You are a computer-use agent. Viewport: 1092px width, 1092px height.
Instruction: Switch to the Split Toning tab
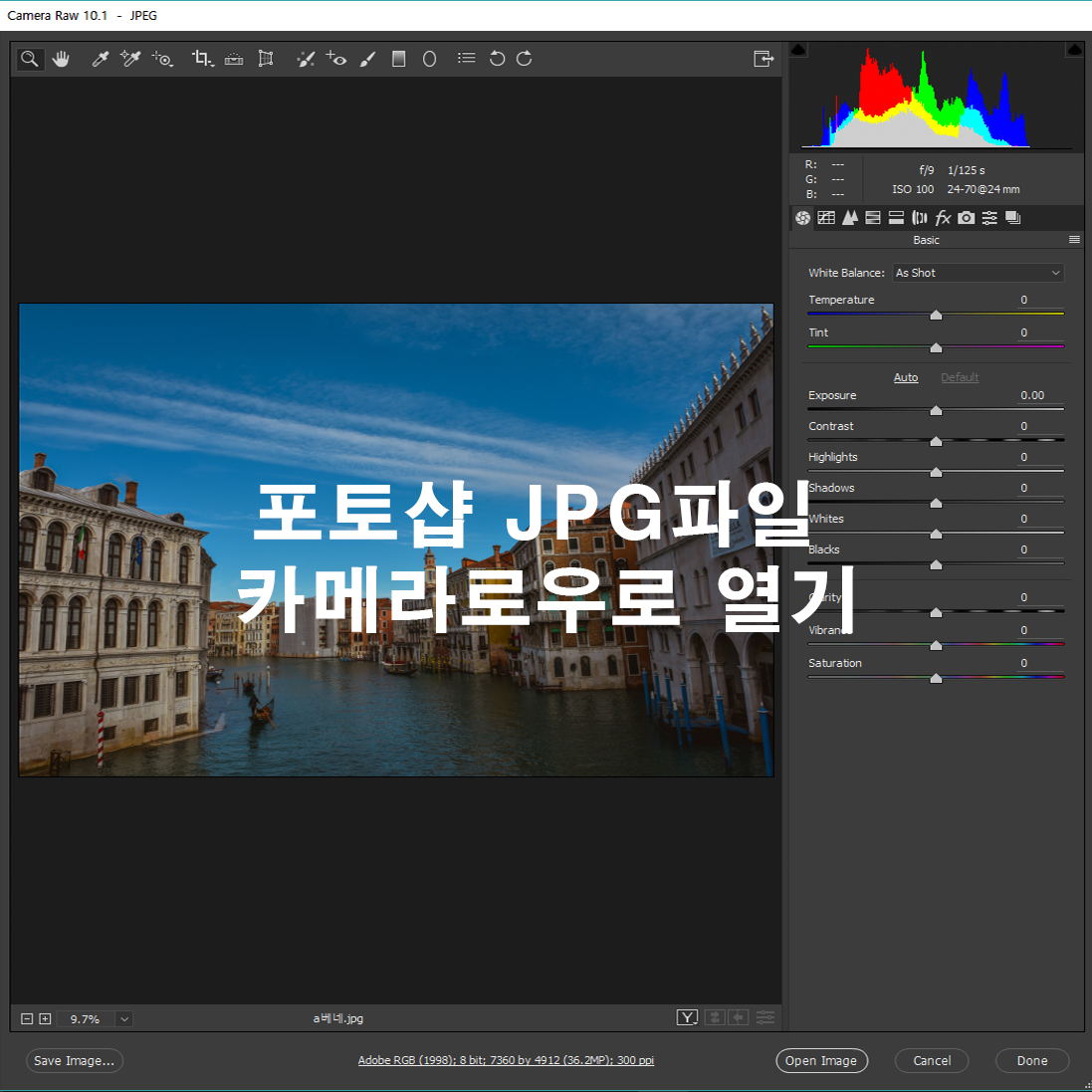coord(896,218)
